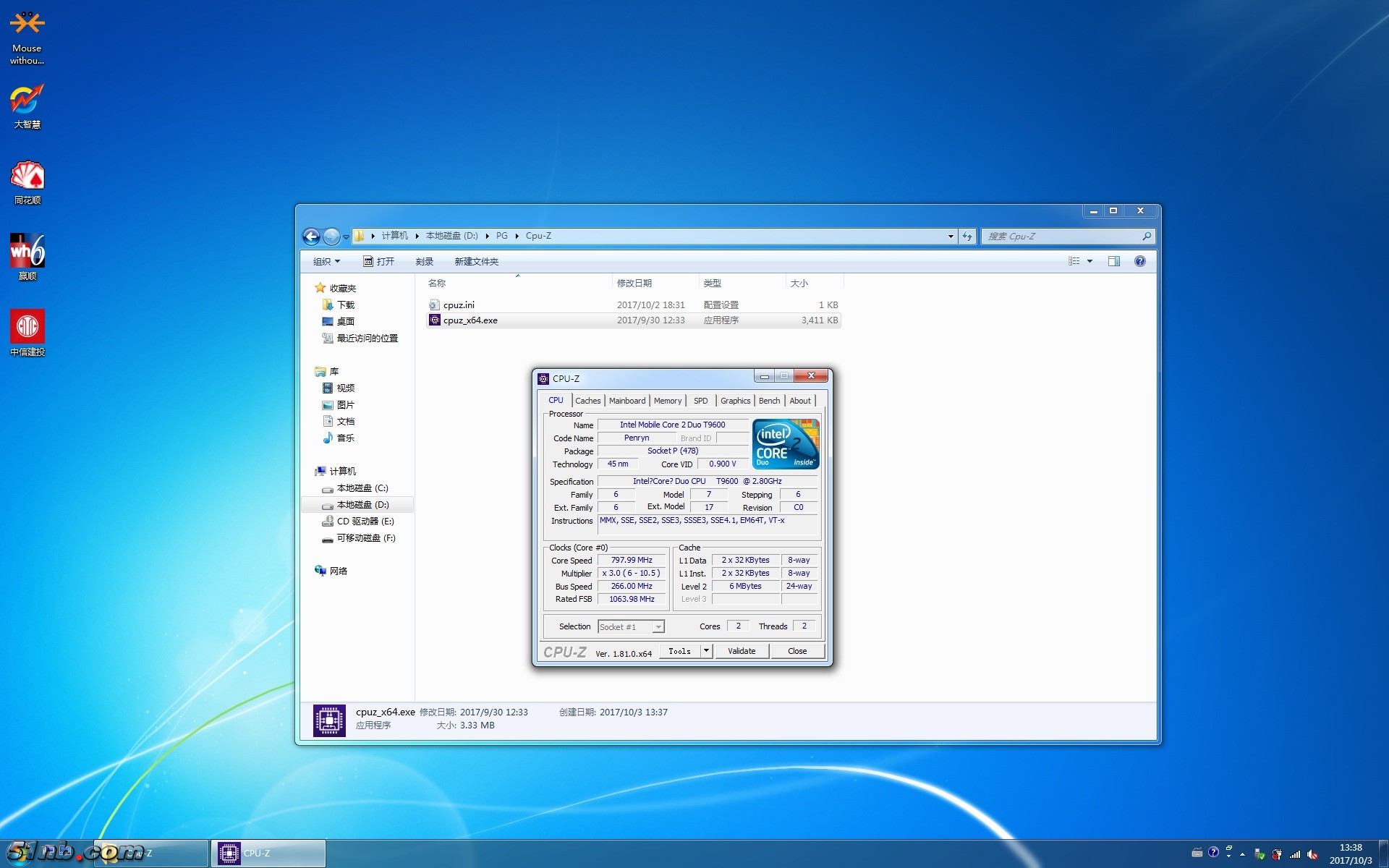Show hidden tray icons arrow

1243,854
